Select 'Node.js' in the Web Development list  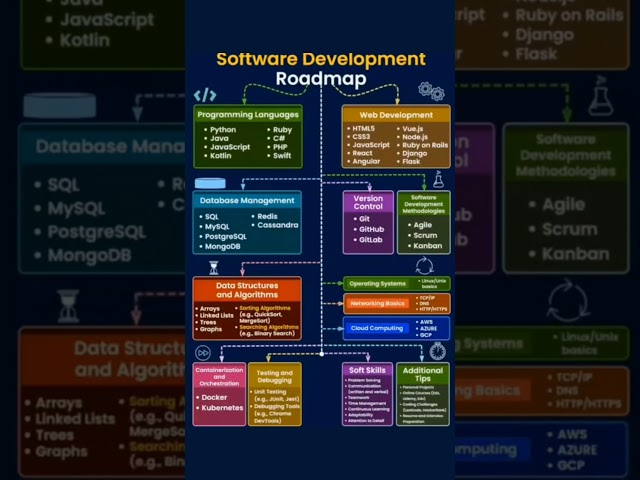point(415,137)
